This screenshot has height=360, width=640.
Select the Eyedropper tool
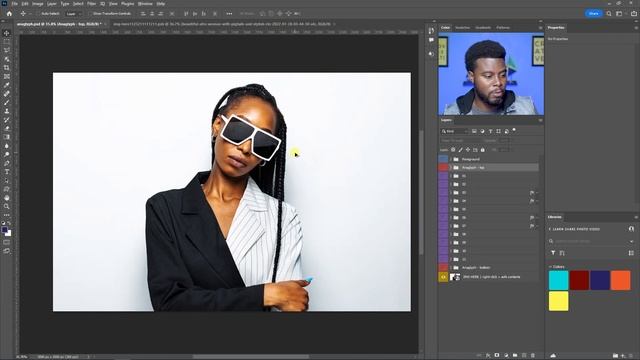[x=7, y=85]
